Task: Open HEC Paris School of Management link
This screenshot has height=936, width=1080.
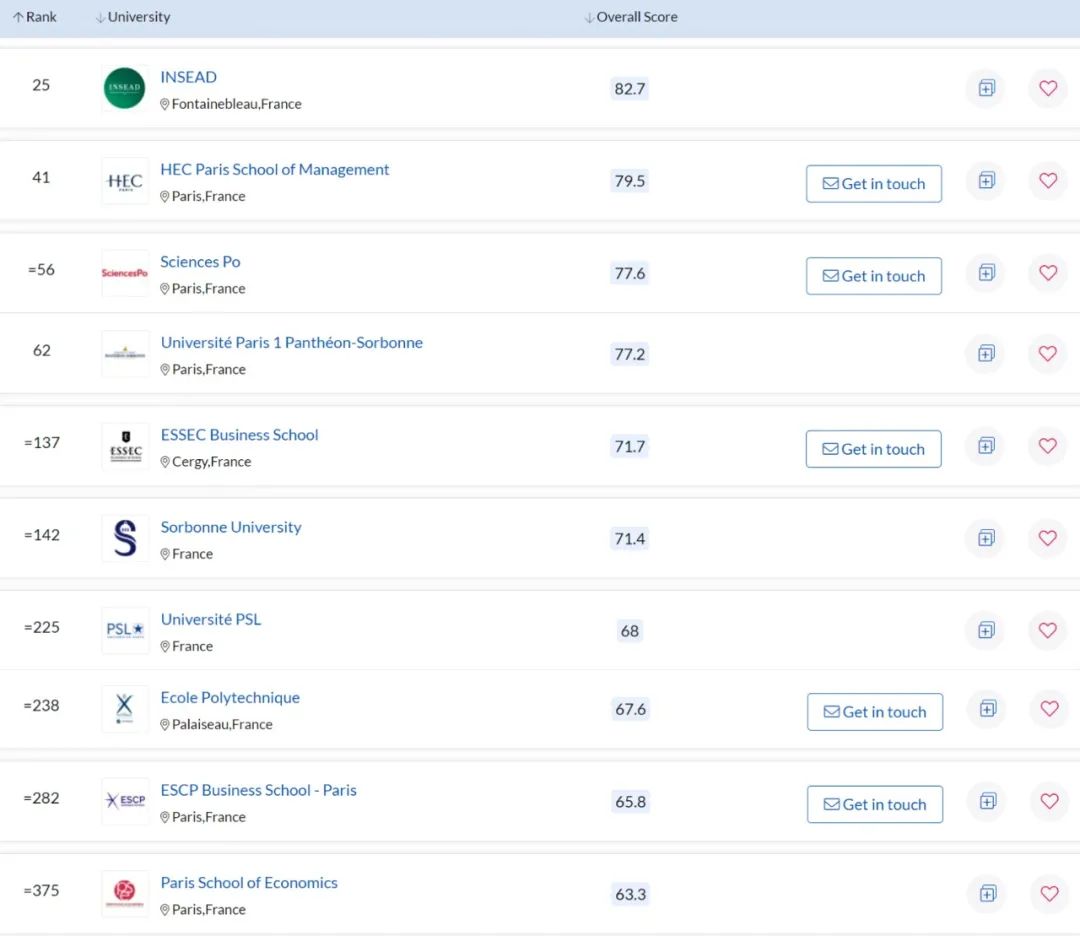Action: (x=275, y=169)
